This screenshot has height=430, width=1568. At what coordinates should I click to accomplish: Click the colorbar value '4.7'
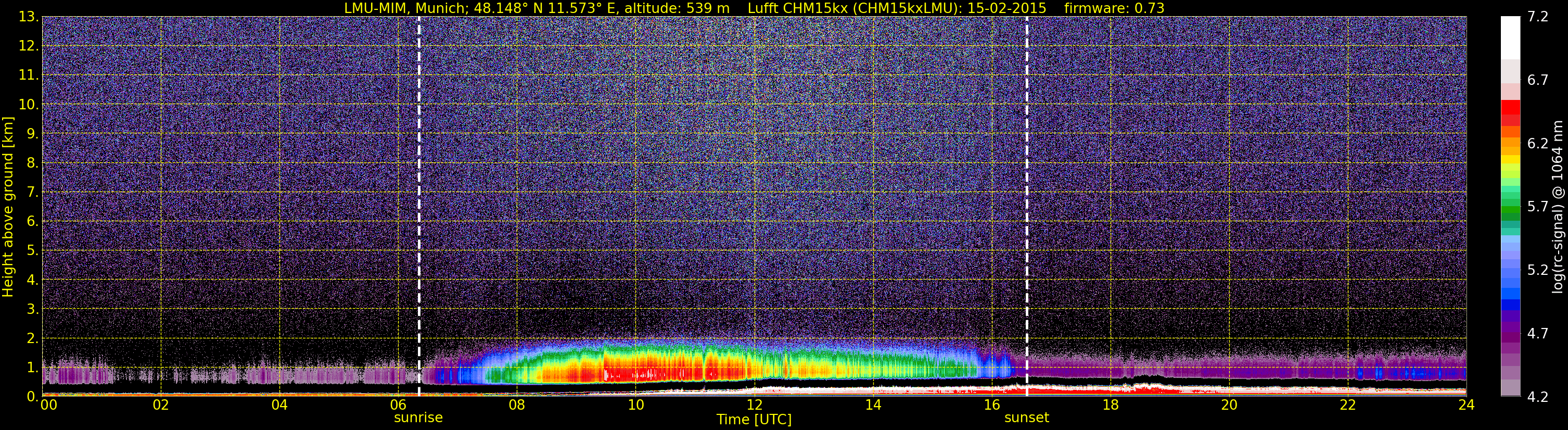1538,333
